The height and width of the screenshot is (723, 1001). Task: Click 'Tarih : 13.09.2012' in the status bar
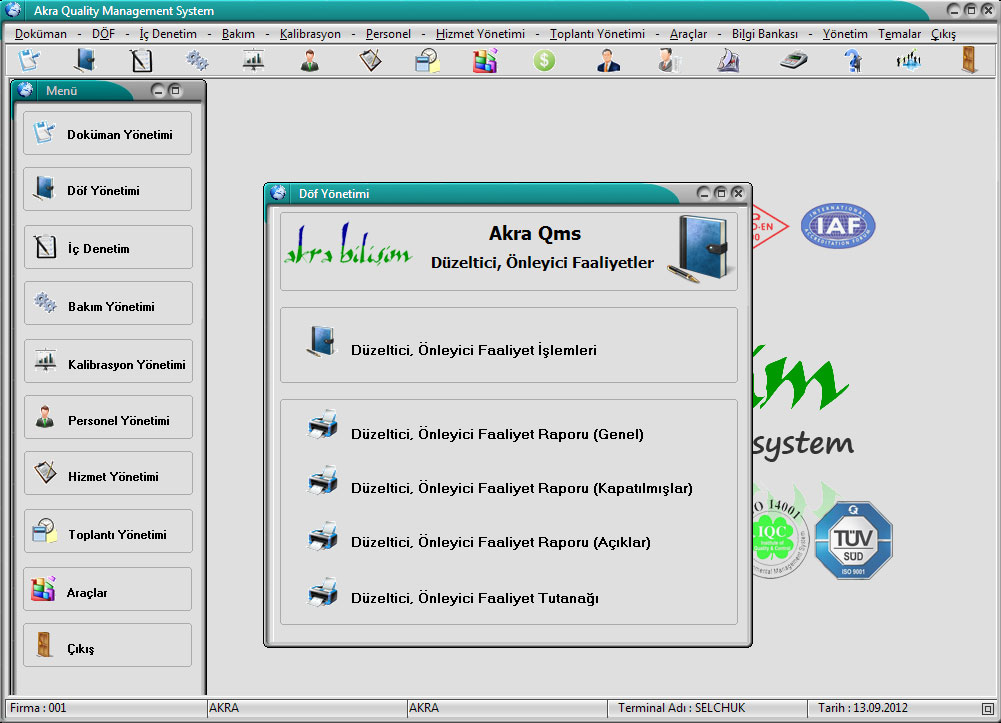[862, 708]
